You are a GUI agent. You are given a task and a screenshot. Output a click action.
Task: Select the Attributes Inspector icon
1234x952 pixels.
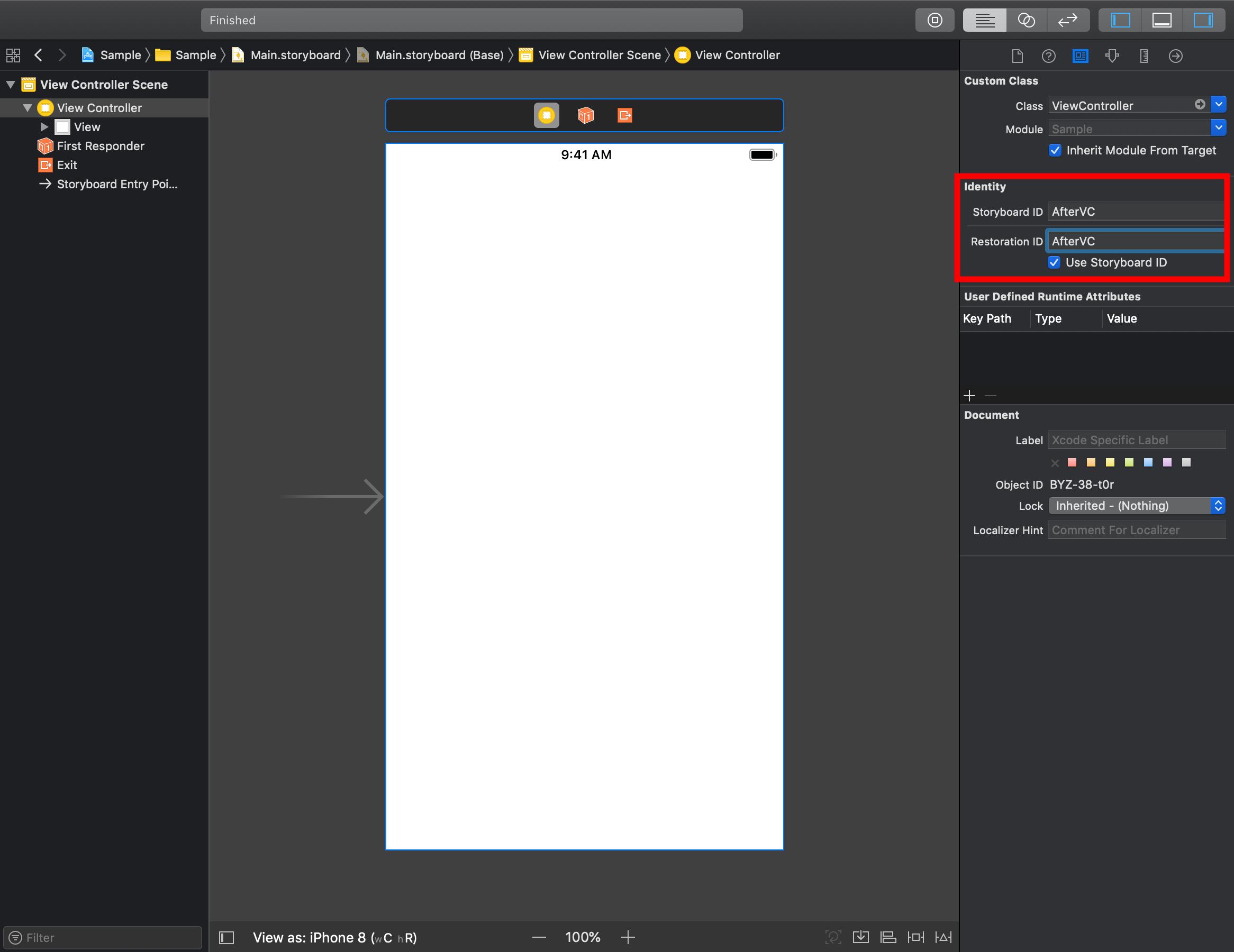1112,56
